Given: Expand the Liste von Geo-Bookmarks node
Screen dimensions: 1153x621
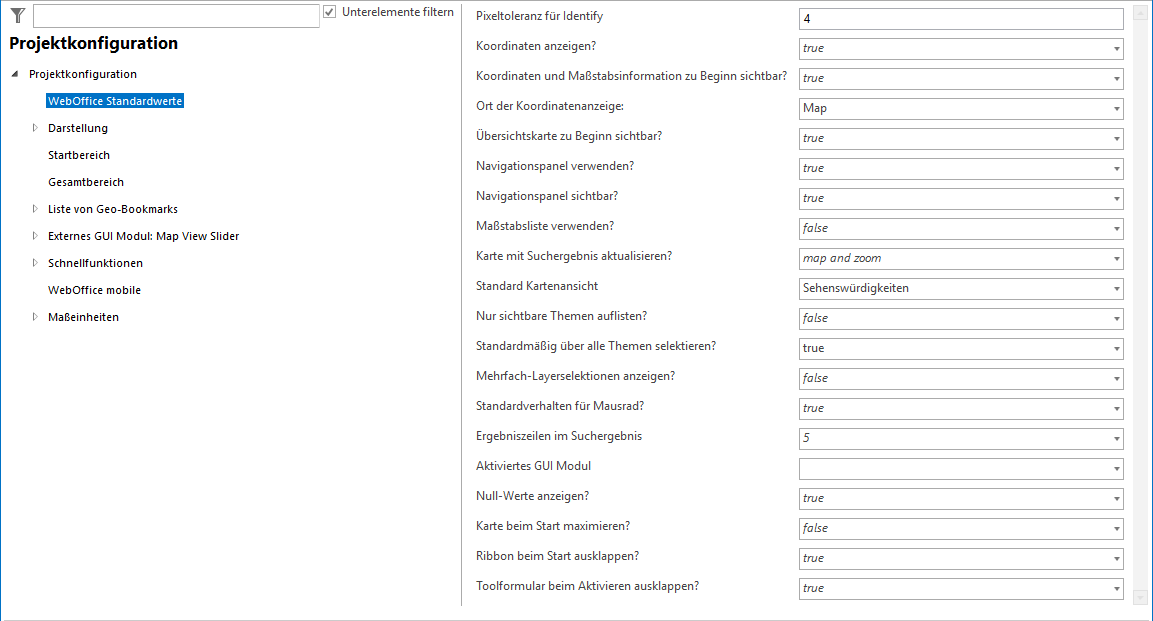Looking at the screenshot, I should tap(35, 209).
